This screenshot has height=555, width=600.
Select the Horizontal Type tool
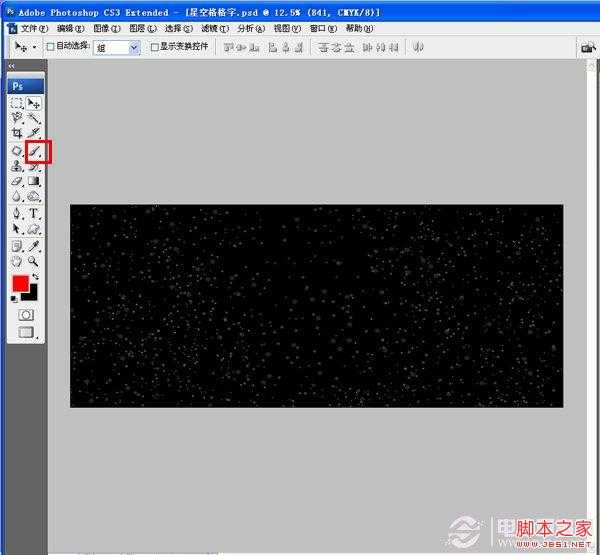pyautogui.click(x=35, y=213)
